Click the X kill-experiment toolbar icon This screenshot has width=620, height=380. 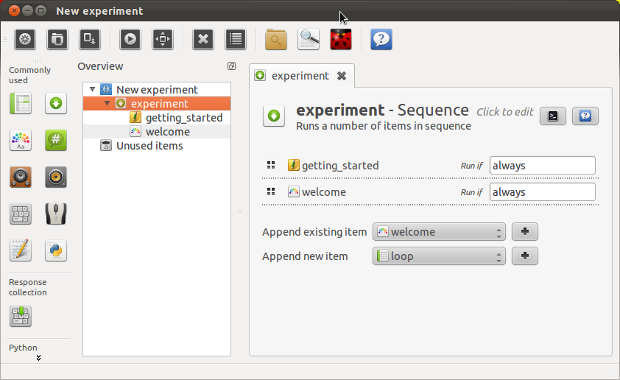[x=203, y=39]
